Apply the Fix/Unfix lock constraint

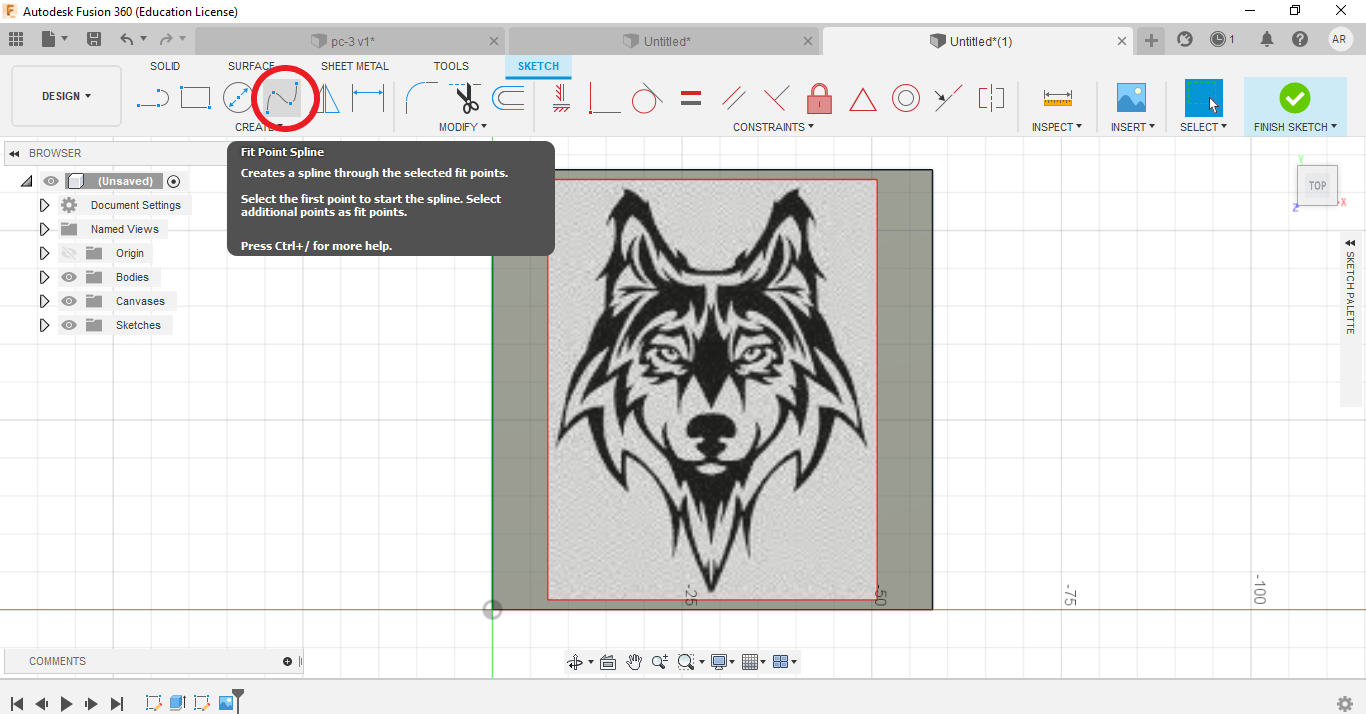coord(819,98)
